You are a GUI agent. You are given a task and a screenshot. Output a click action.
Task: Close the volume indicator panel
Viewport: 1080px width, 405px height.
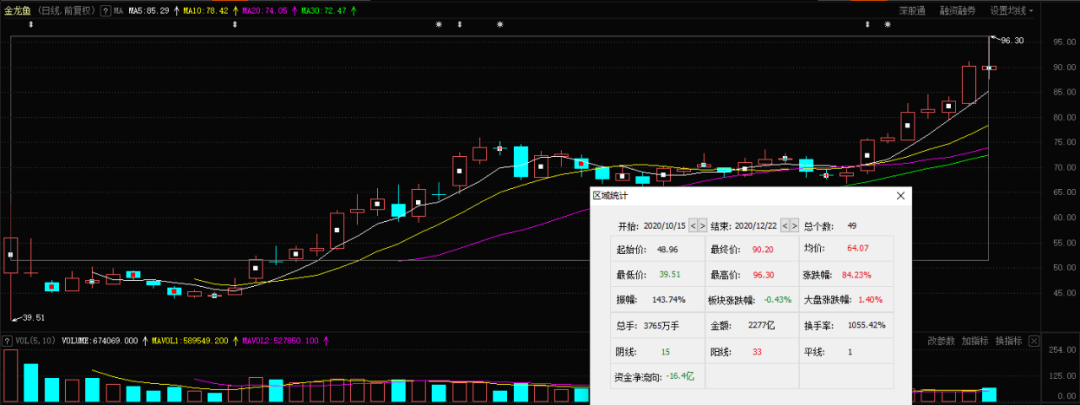pos(1033,341)
